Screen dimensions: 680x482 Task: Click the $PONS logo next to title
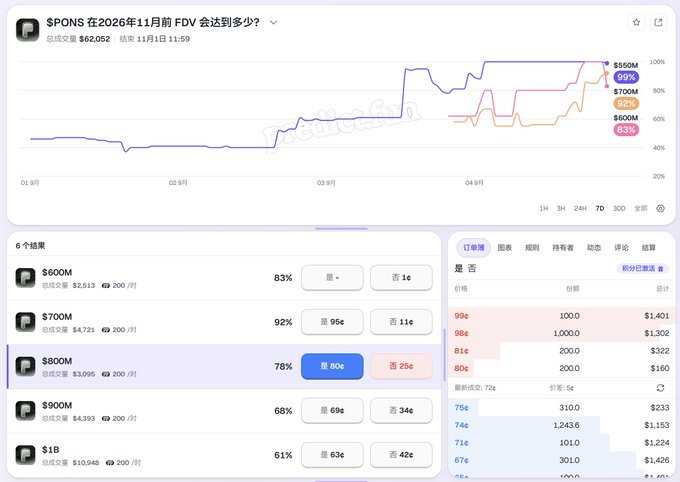point(27,30)
